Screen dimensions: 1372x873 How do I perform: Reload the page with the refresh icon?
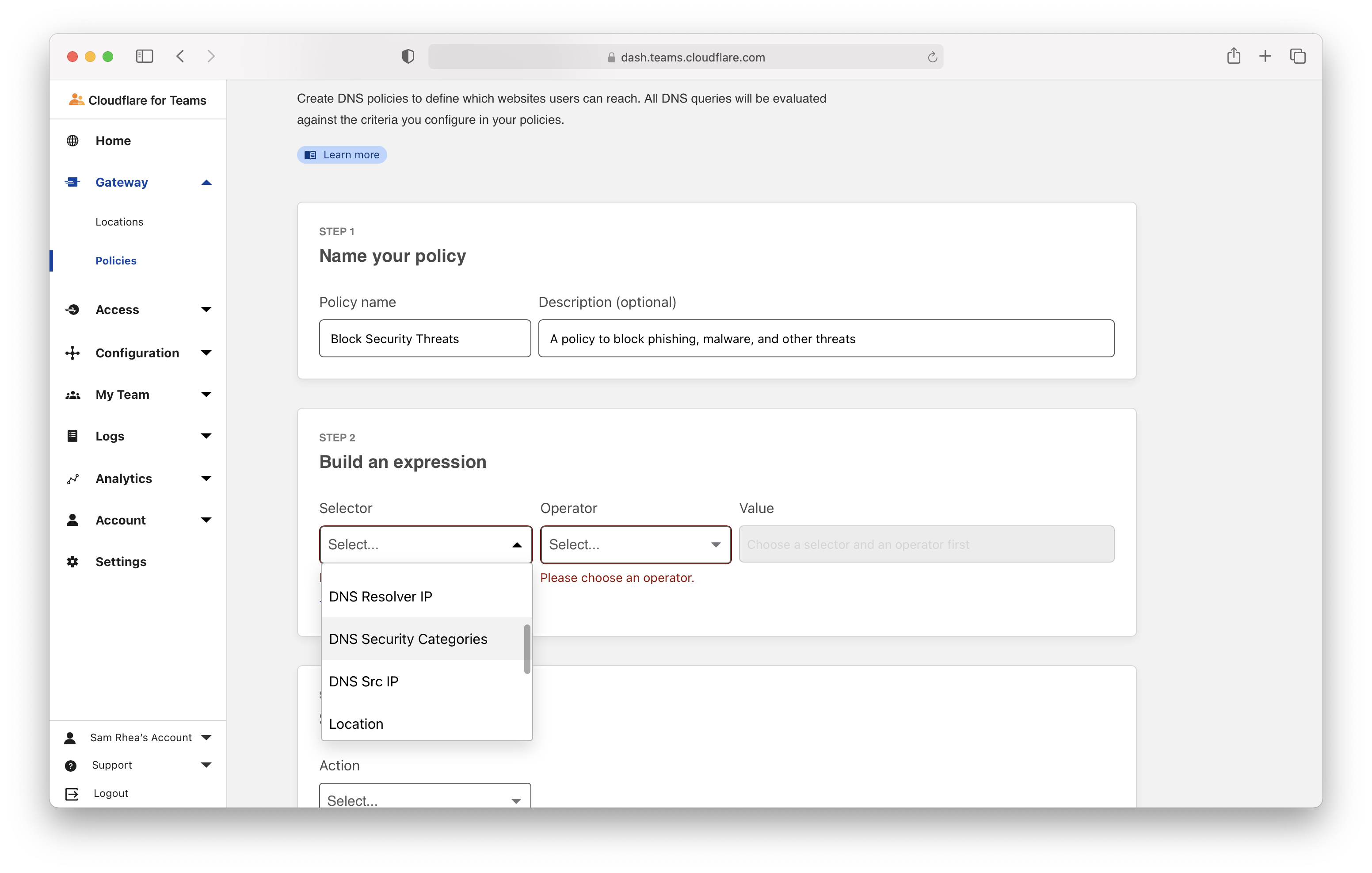[932, 57]
